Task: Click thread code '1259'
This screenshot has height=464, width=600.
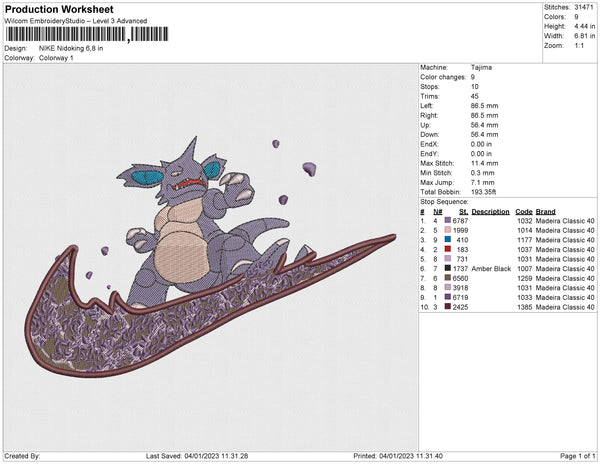Action: [525, 278]
